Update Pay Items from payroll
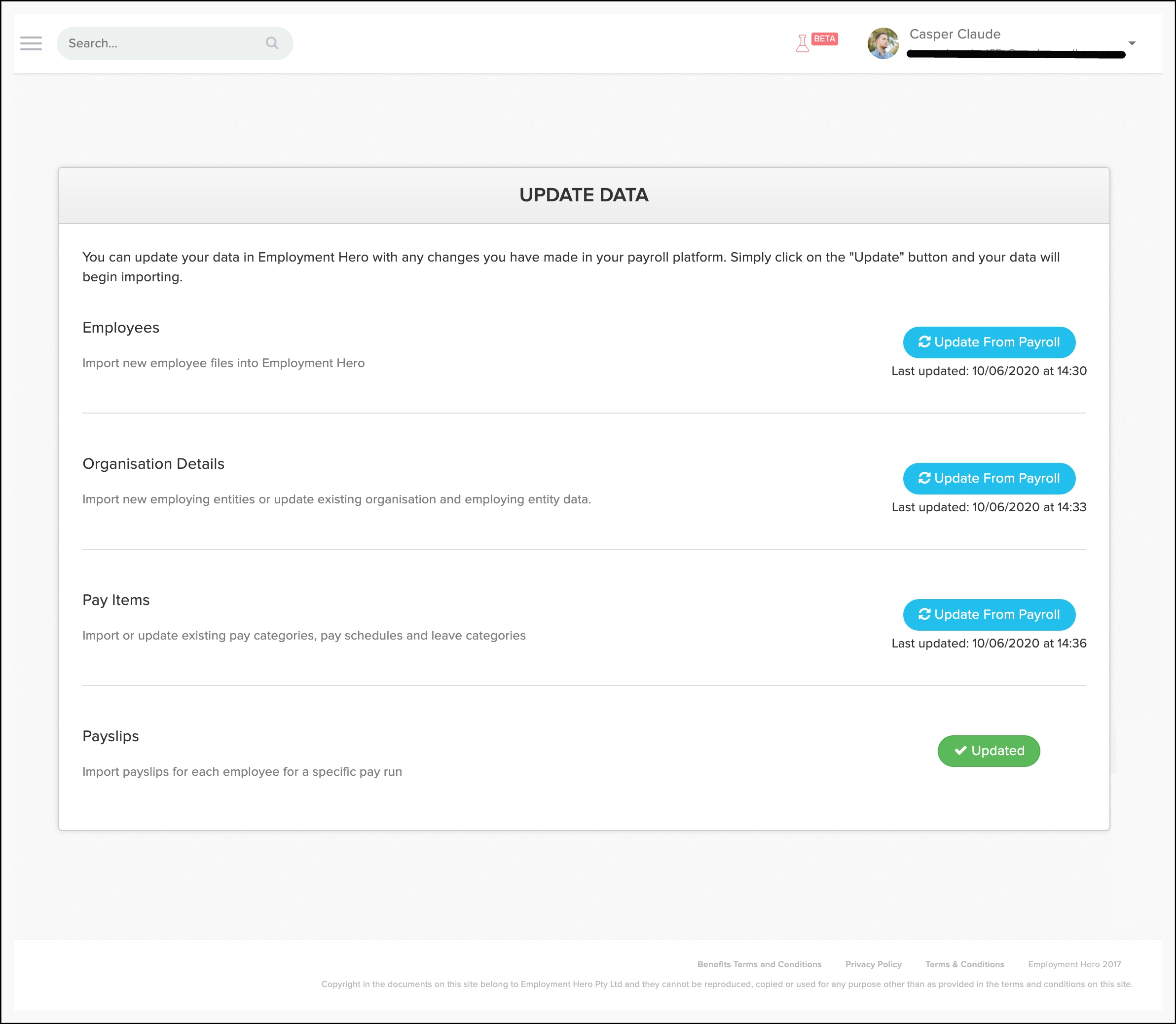 [x=989, y=614]
